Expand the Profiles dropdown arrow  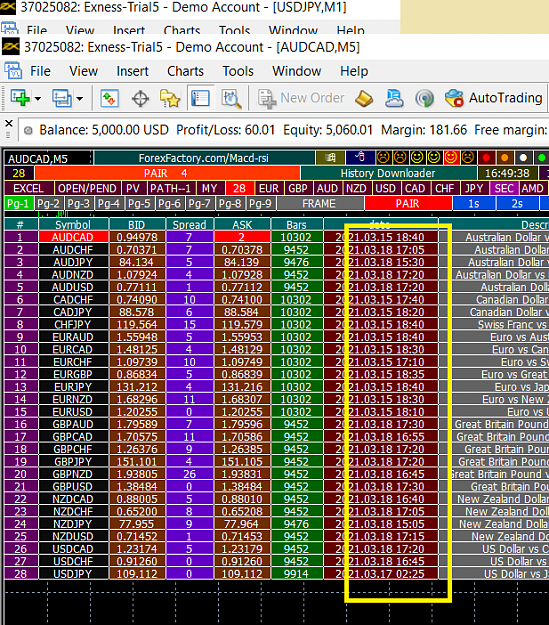pyautogui.click(x=80, y=98)
